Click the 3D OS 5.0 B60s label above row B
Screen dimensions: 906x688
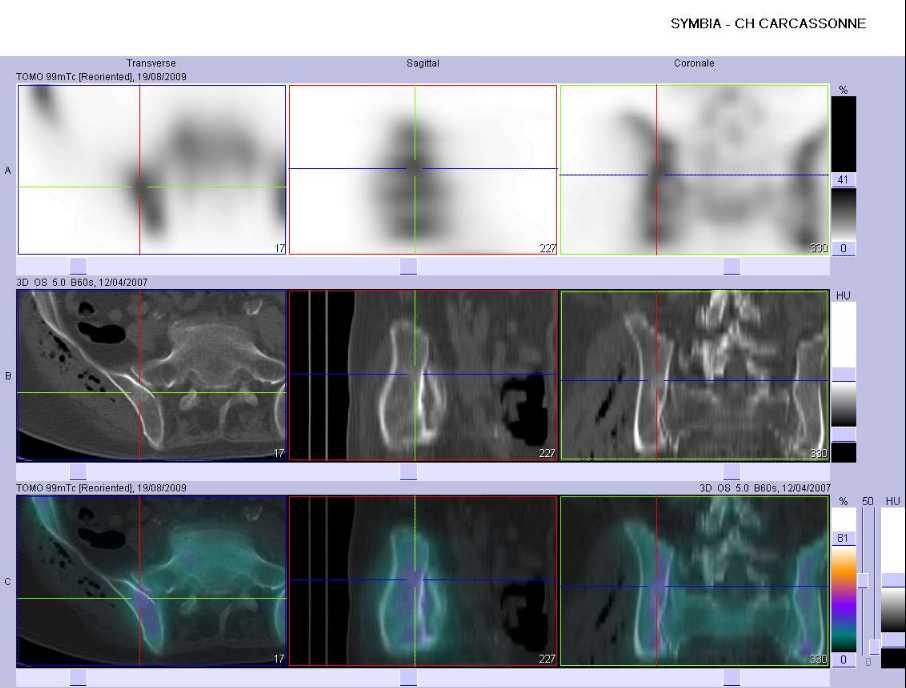[81, 282]
